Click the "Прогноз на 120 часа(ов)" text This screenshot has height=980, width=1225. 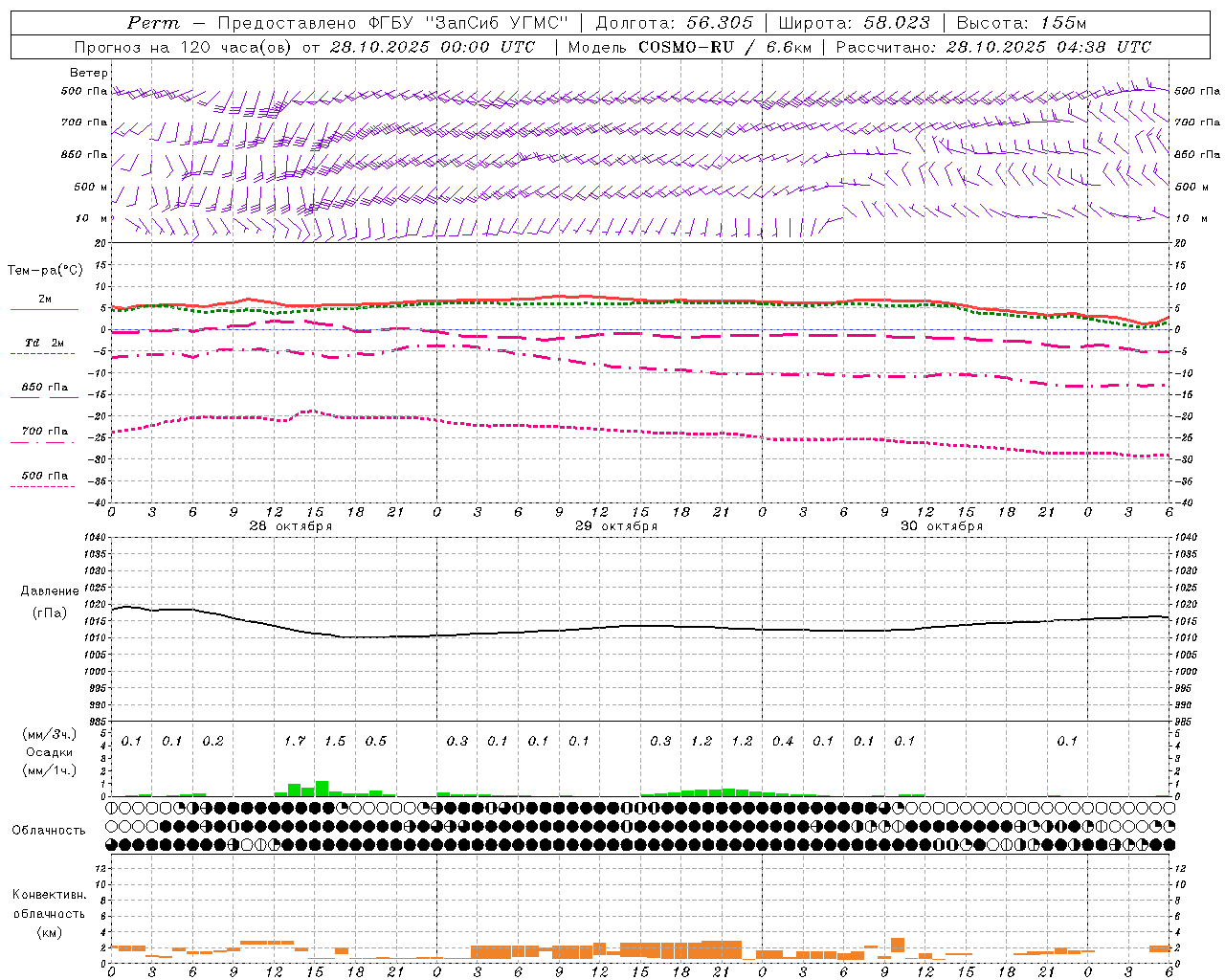pyautogui.click(x=184, y=47)
